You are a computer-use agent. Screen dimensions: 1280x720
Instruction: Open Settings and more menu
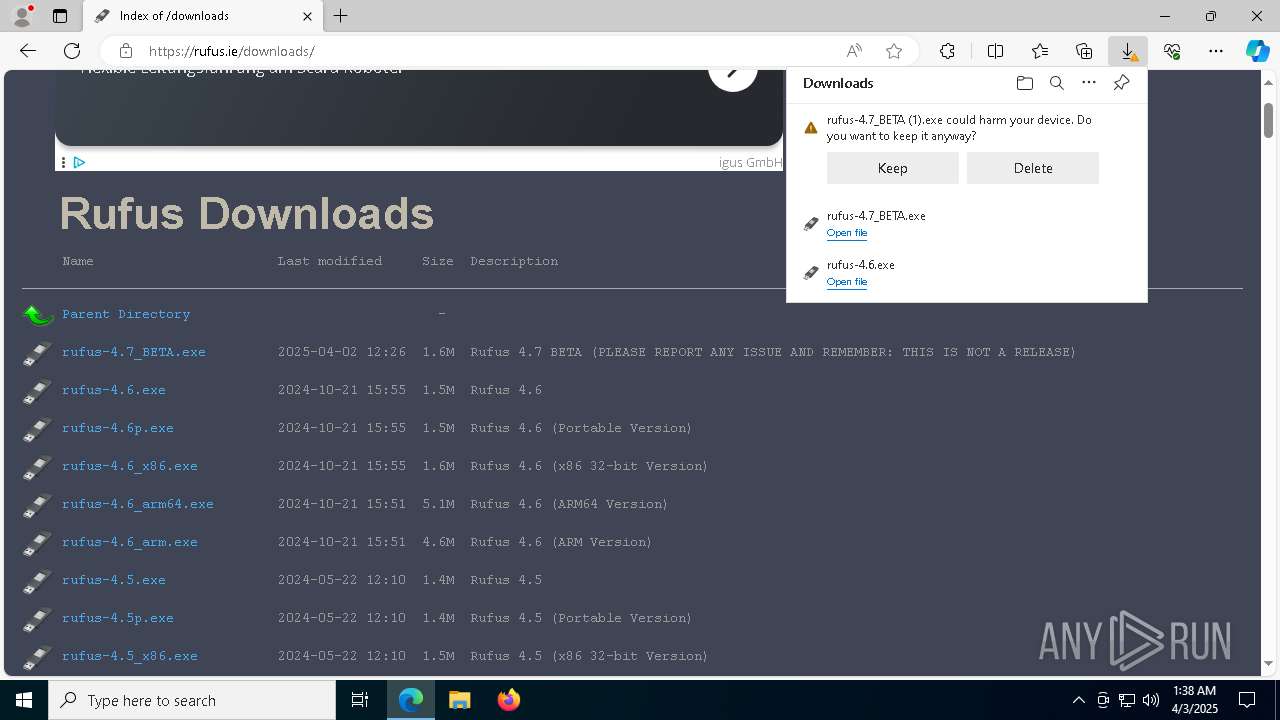pos(1216,51)
